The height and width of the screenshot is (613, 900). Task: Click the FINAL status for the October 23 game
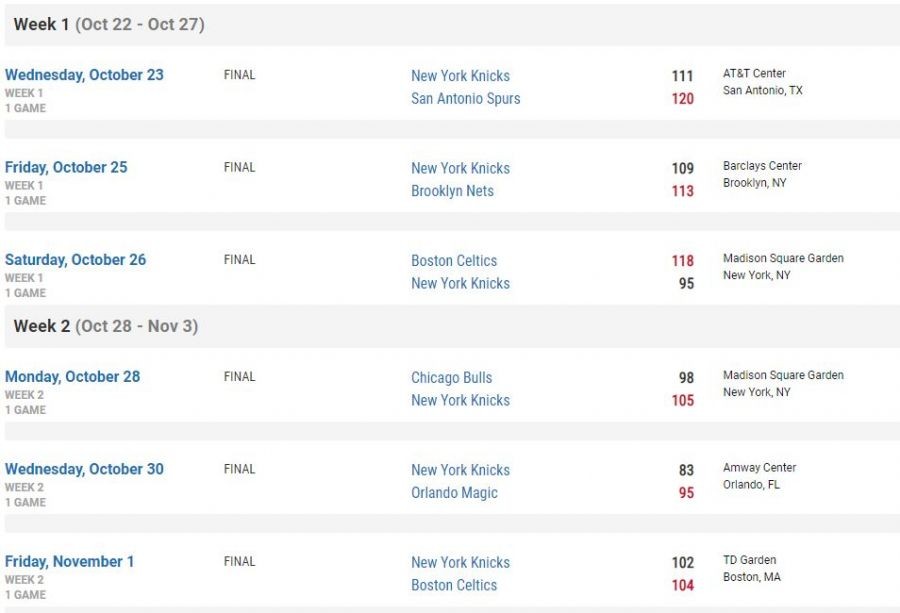[239, 75]
